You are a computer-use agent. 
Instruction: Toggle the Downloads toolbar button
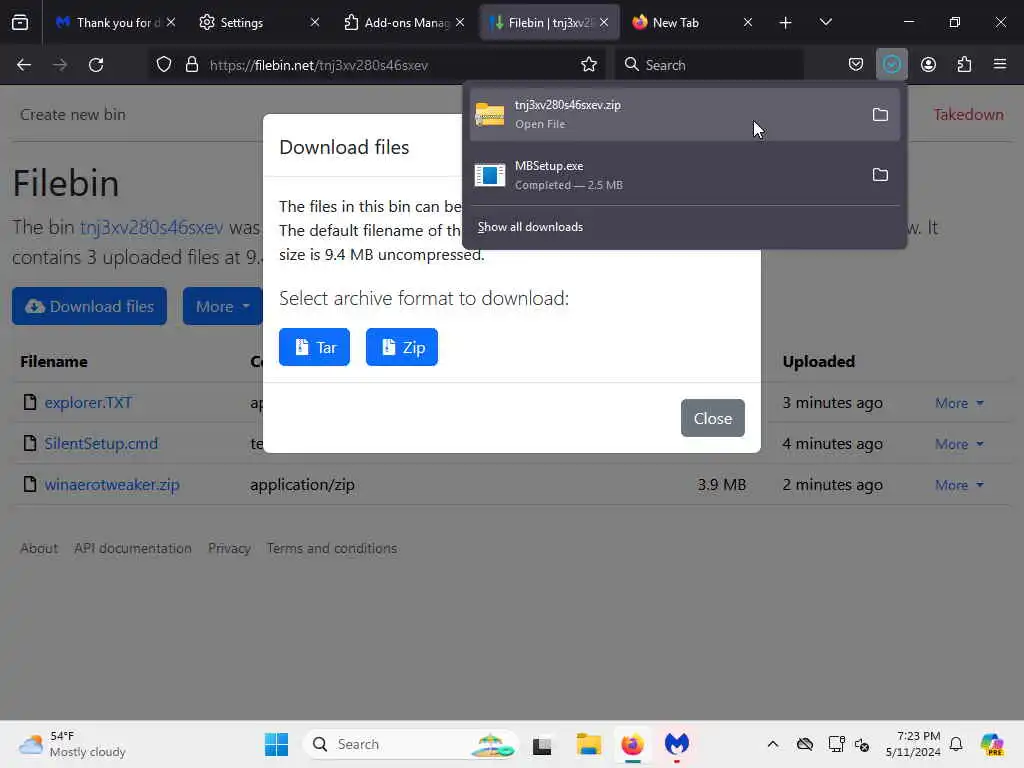(x=891, y=65)
